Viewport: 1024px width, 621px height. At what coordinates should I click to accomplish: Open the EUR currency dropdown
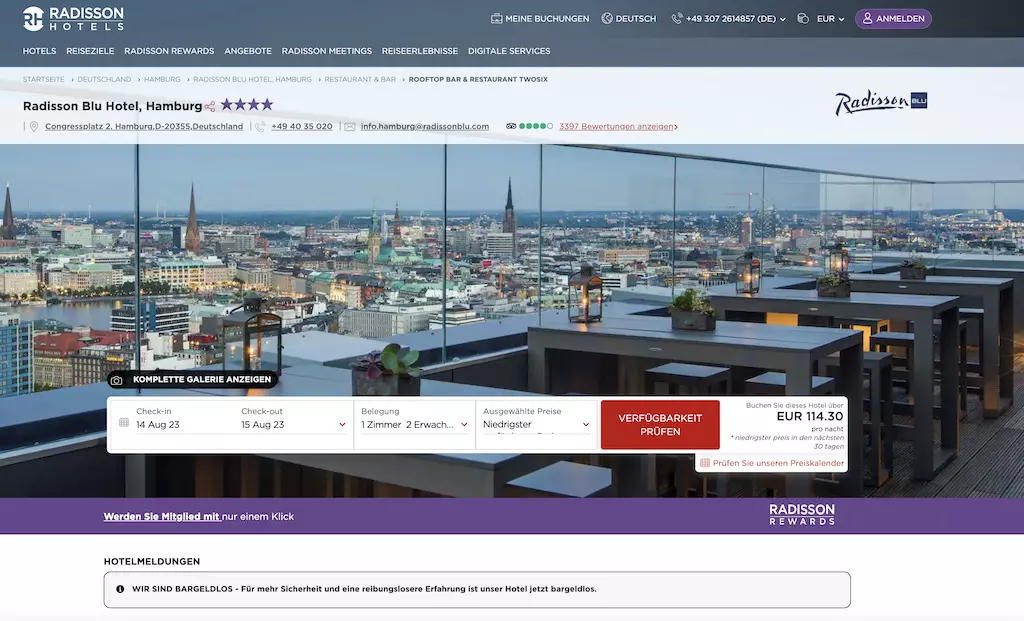click(831, 19)
